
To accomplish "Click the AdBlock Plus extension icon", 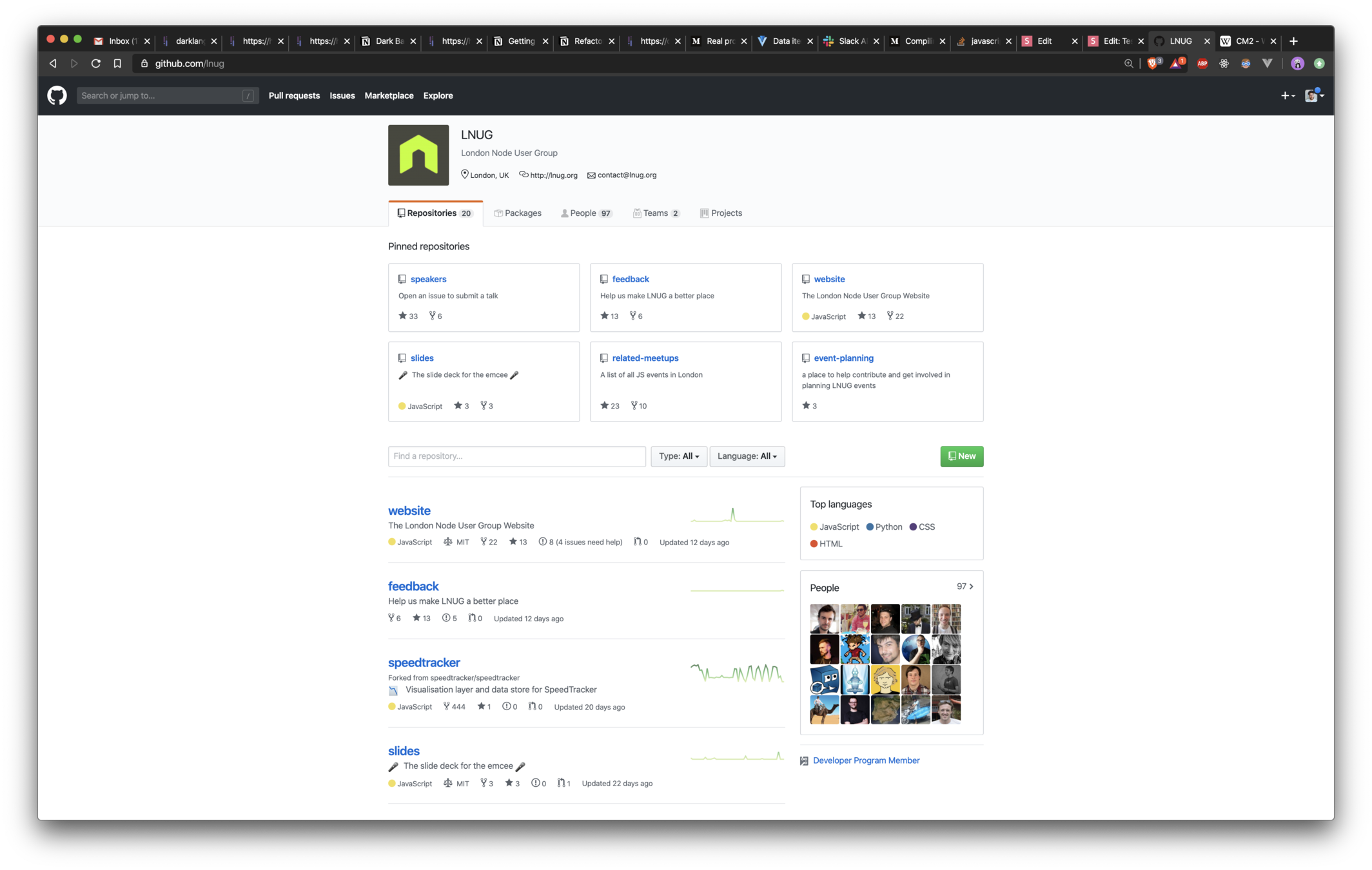I will [x=1202, y=63].
